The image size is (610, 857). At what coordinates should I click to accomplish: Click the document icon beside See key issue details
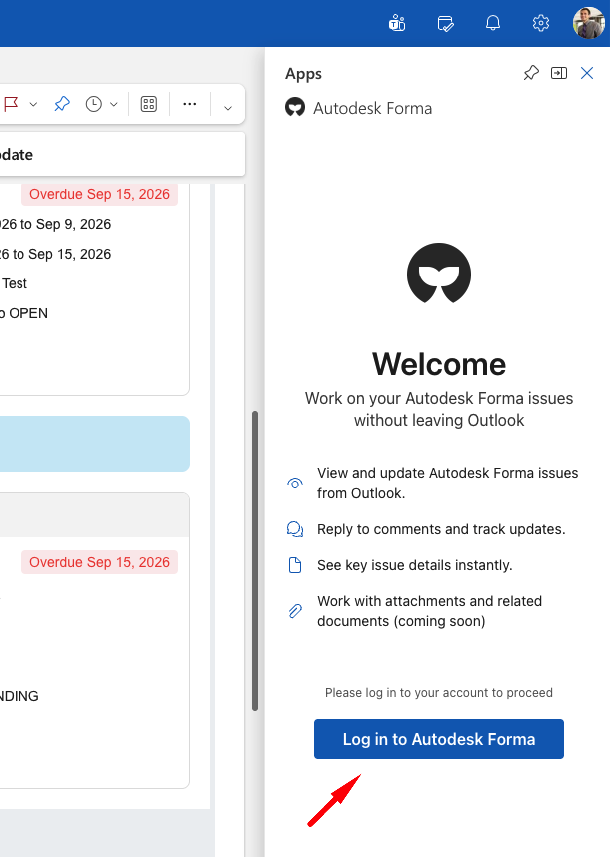click(x=295, y=565)
